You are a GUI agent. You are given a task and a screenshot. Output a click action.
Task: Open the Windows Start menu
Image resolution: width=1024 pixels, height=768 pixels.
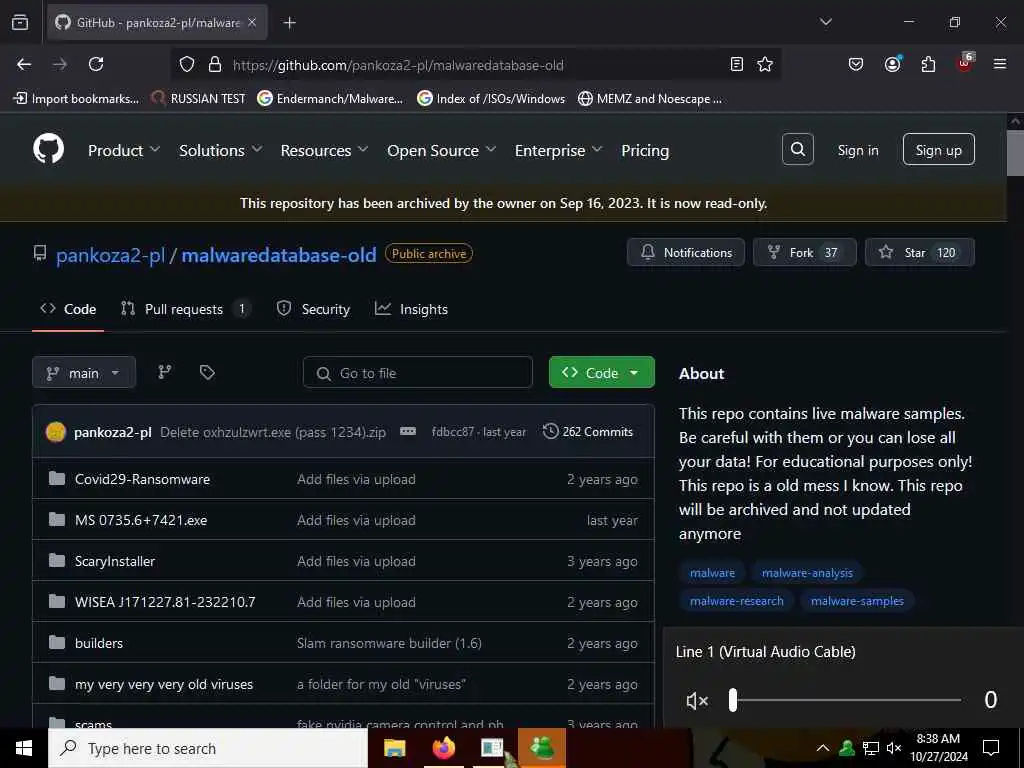[x=24, y=748]
